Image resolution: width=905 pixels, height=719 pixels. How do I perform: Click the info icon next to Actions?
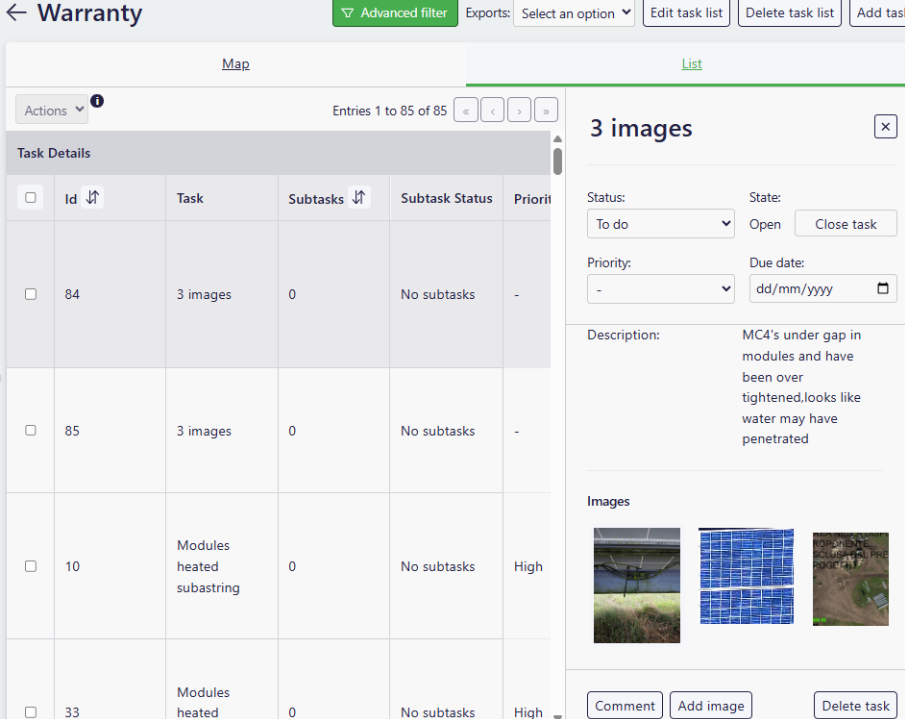coord(97,101)
